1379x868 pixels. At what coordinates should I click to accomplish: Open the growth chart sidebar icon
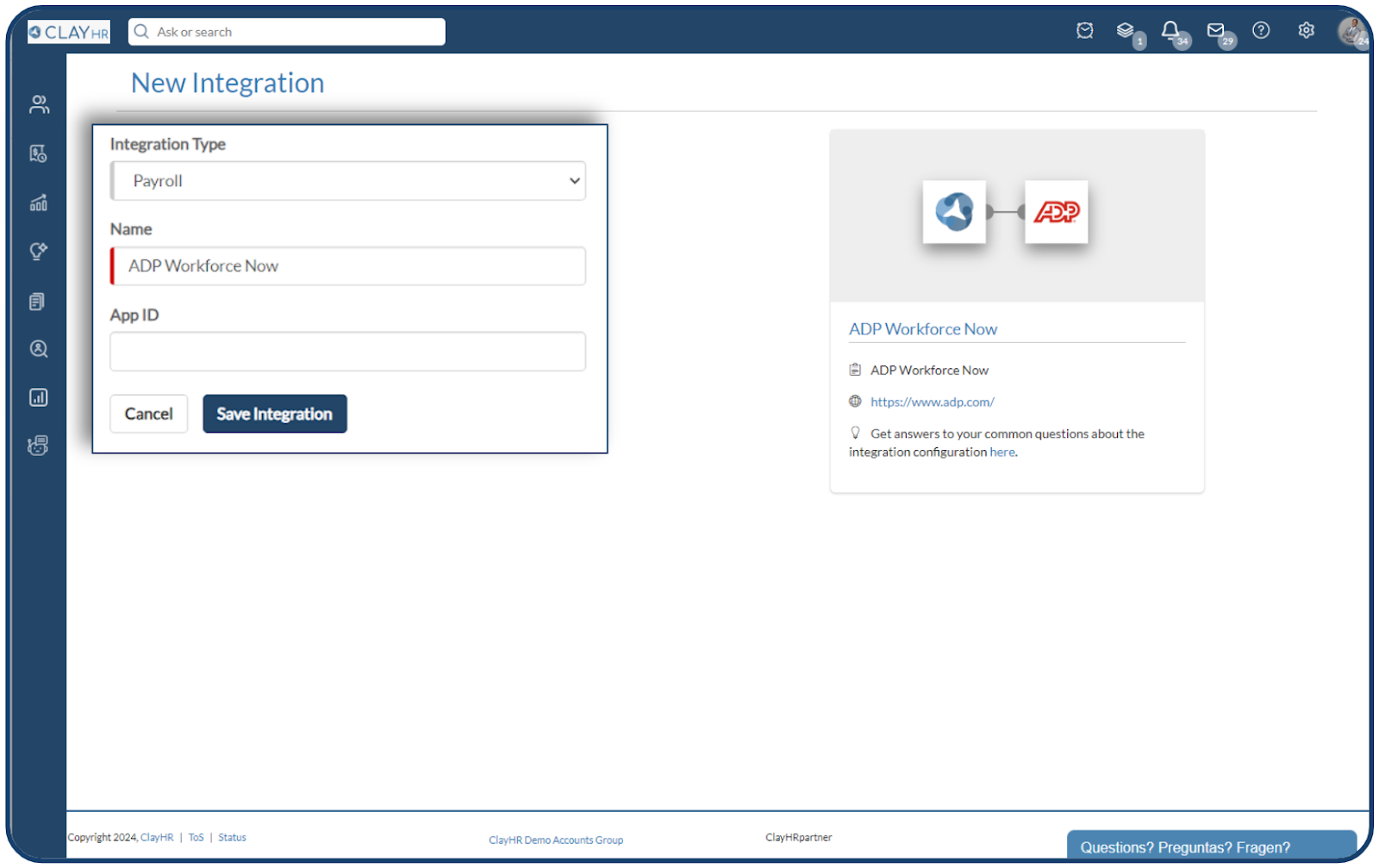[x=39, y=203]
